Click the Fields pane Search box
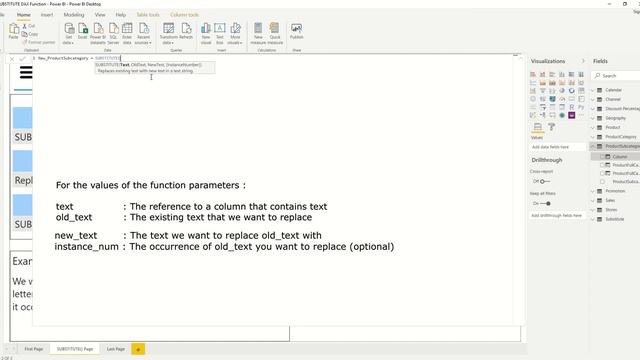The width and height of the screenshot is (640, 360). pos(616,76)
